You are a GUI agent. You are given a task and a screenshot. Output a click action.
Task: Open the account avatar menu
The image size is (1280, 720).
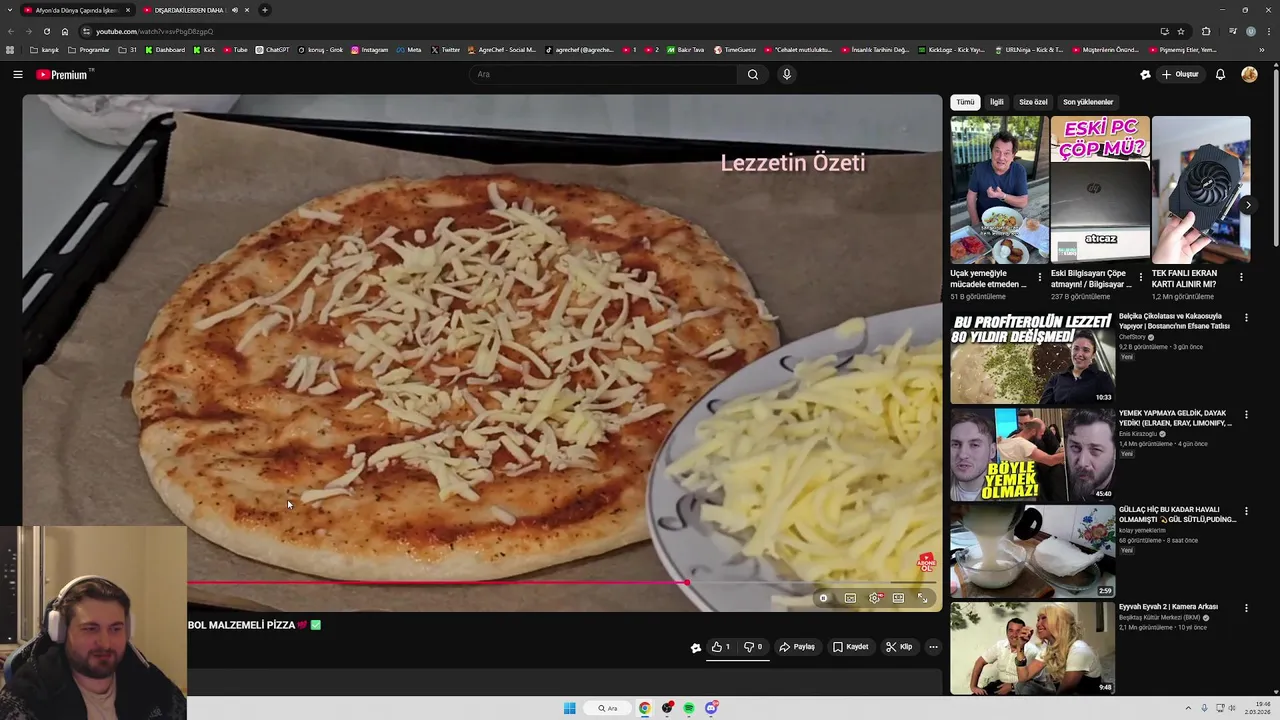coord(1249,74)
